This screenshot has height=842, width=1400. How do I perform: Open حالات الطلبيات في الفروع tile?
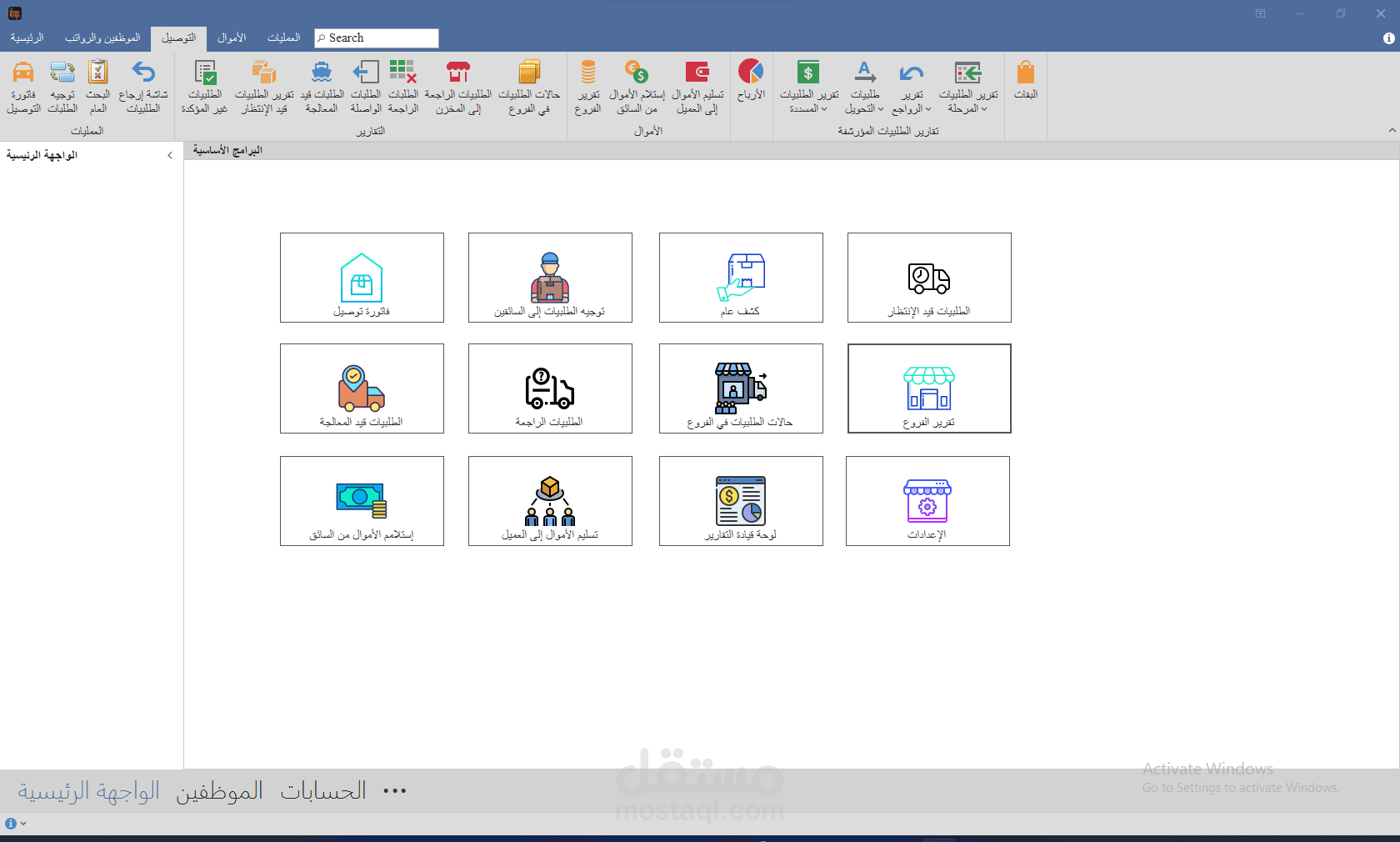741,388
